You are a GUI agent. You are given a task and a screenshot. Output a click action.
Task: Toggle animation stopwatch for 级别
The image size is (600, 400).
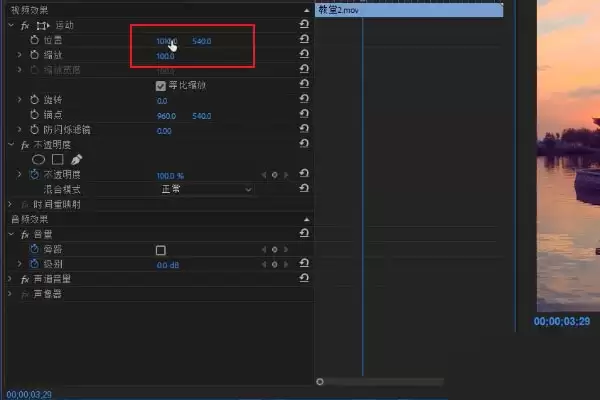(x=34, y=264)
